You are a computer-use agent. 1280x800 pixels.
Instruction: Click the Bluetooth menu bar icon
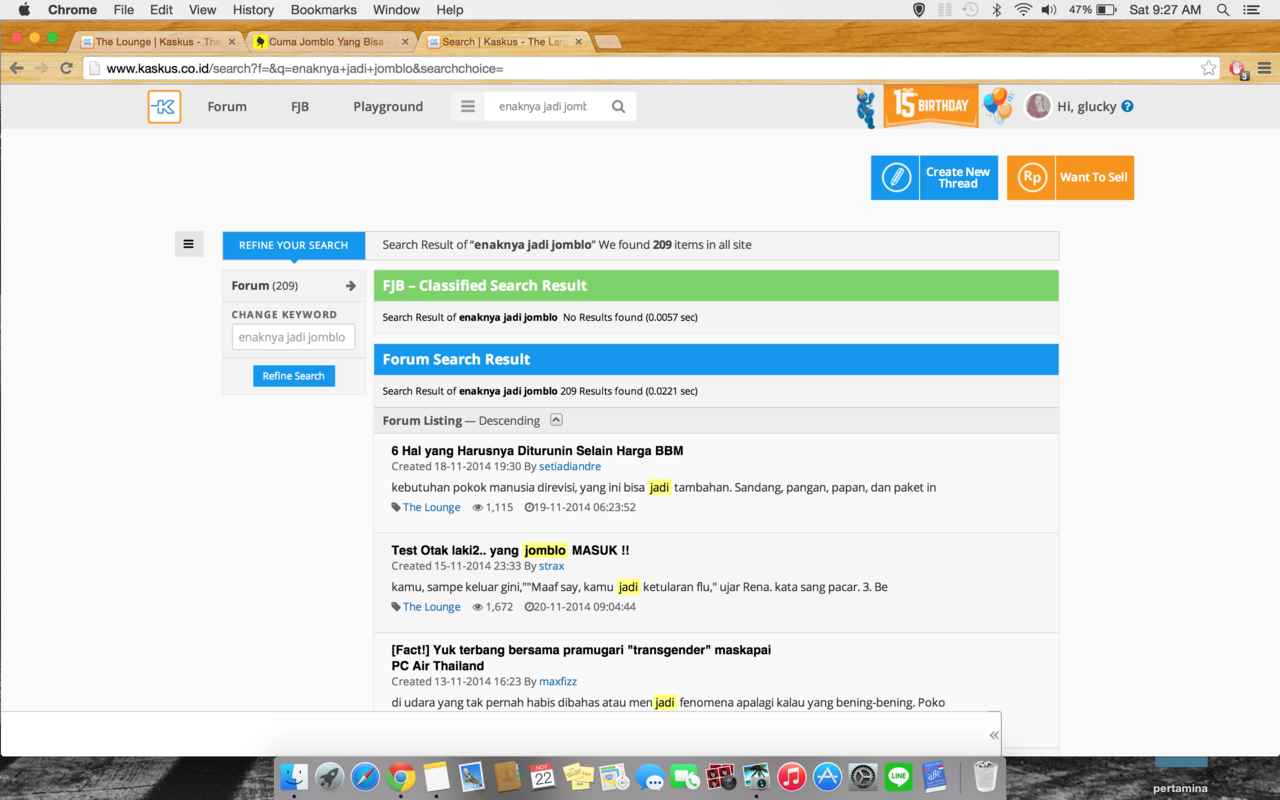(x=996, y=10)
